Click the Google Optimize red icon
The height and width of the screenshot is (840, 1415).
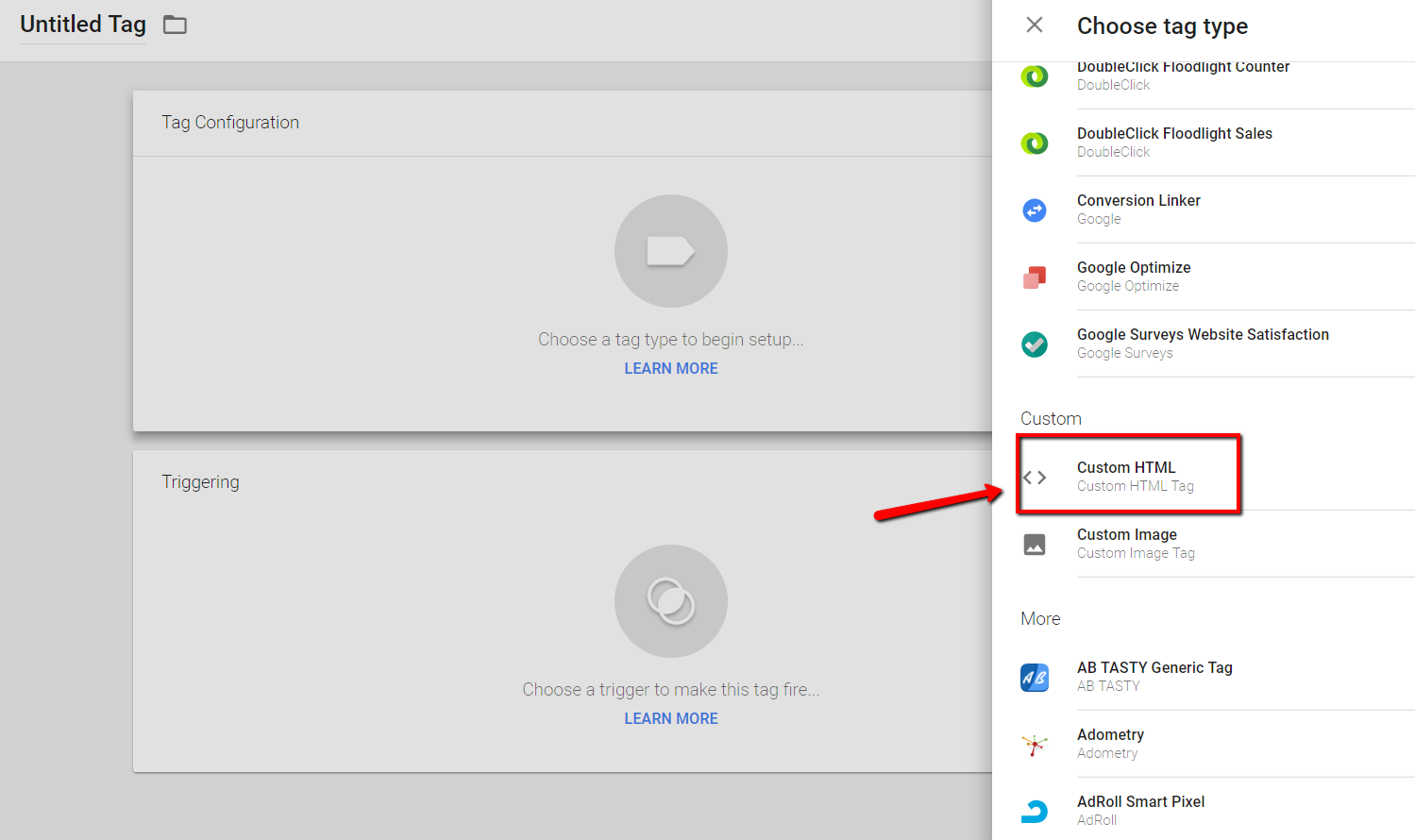(1035, 277)
